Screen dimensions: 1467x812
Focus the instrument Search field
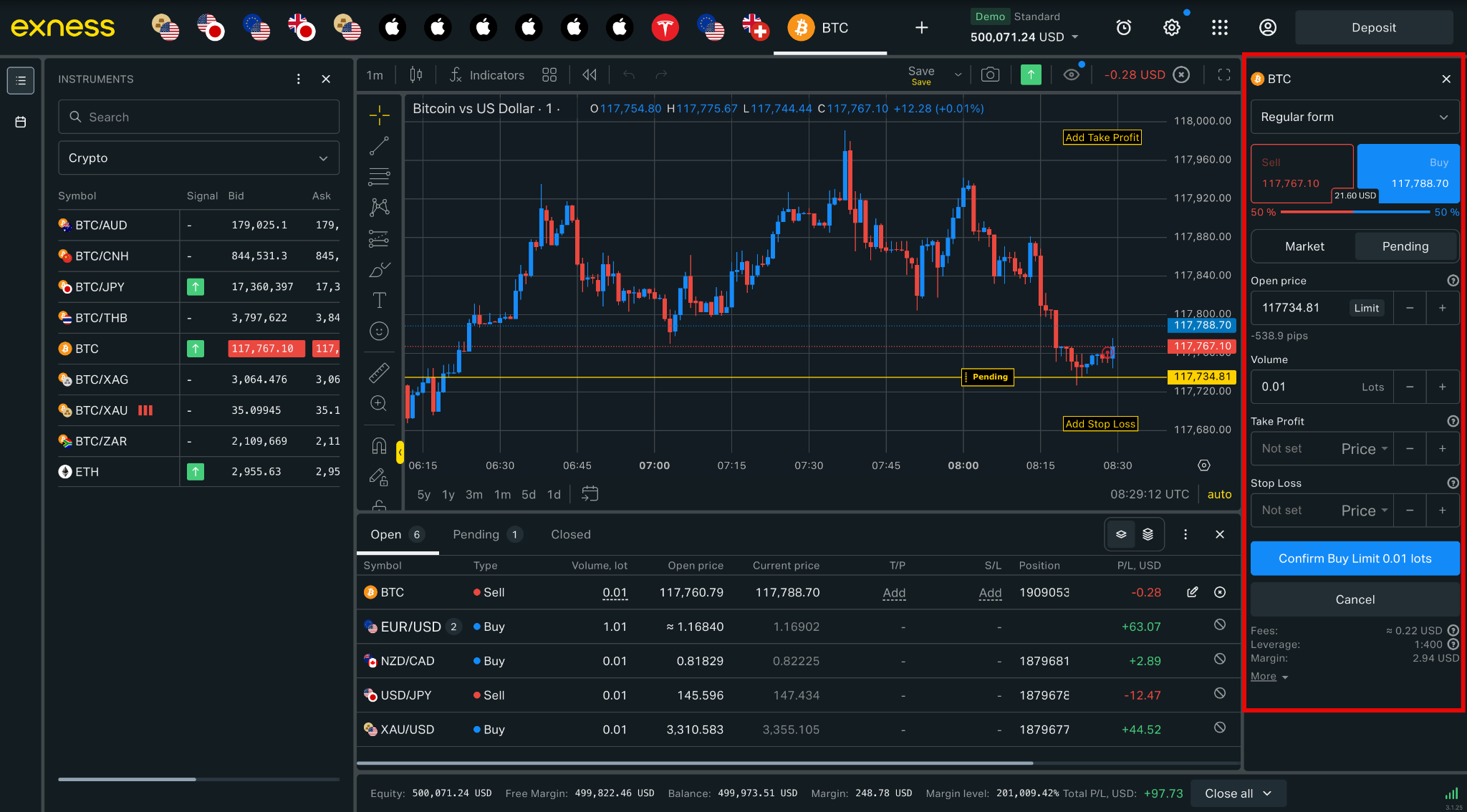pos(198,117)
